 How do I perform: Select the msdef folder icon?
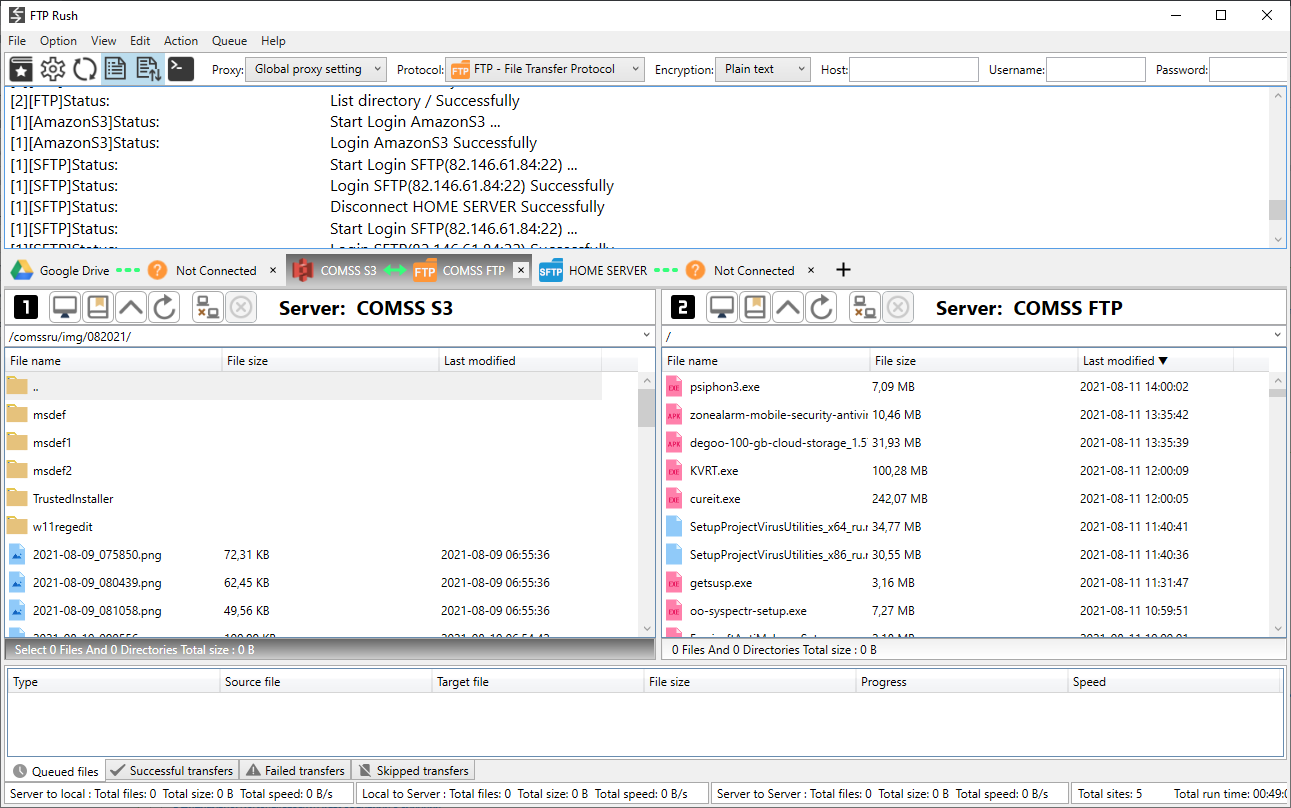click(17, 414)
